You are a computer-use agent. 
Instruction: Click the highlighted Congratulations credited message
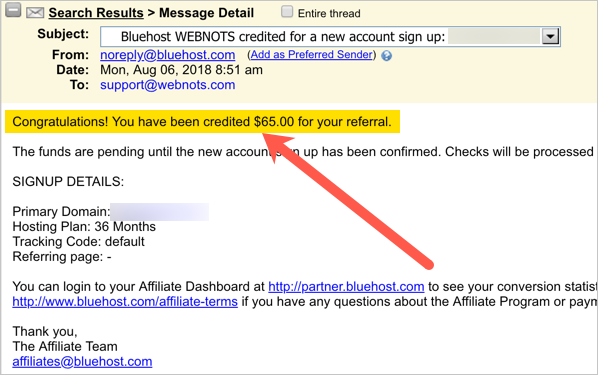tap(202, 122)
